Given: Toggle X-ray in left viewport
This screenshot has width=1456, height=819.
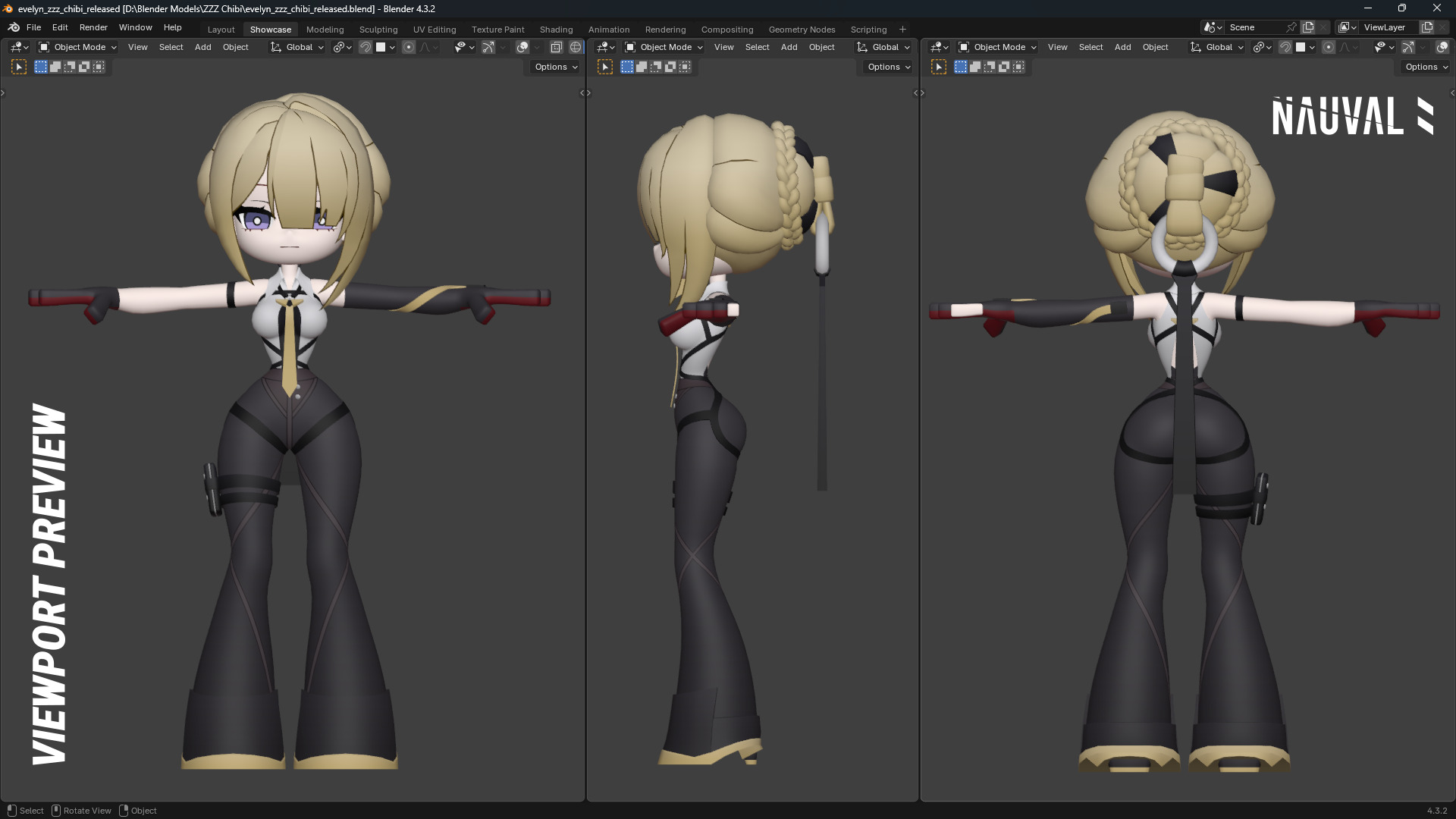Looking at the screenshot, I should (x=556, y=47).
